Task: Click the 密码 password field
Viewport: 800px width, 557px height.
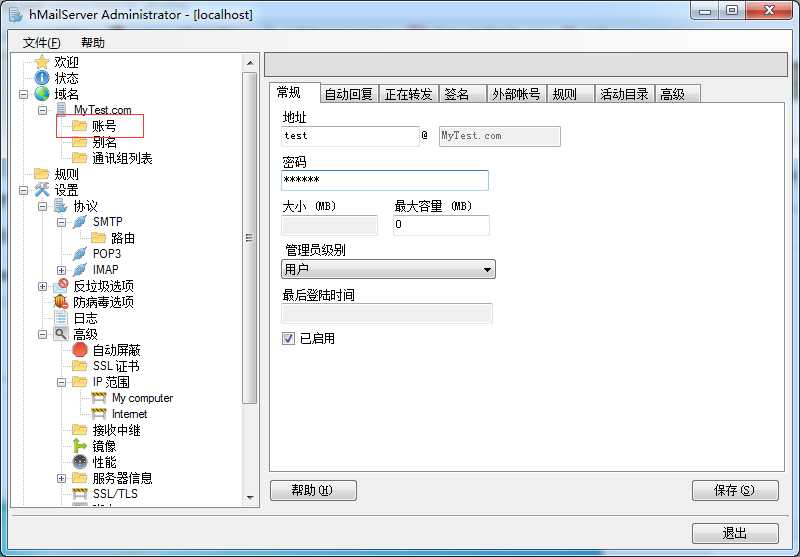Action: point(385,180)
